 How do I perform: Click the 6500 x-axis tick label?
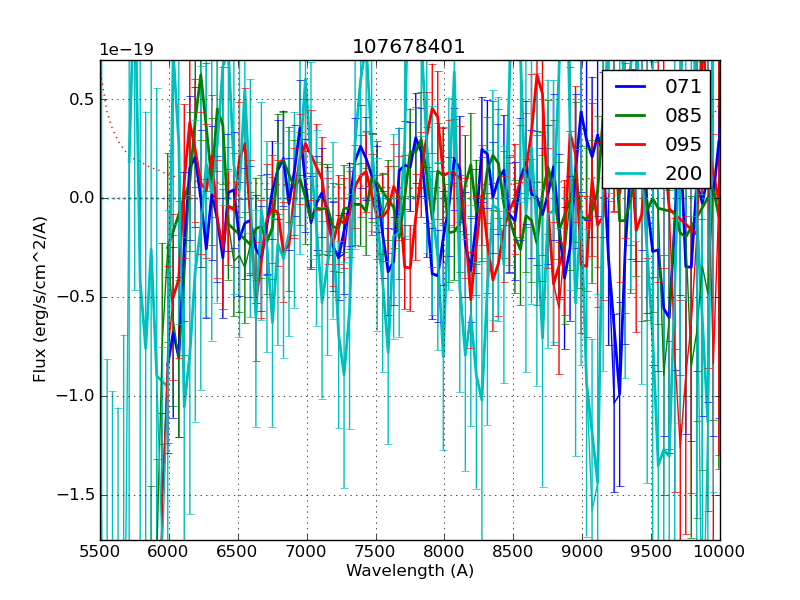[x=238, y=551]
